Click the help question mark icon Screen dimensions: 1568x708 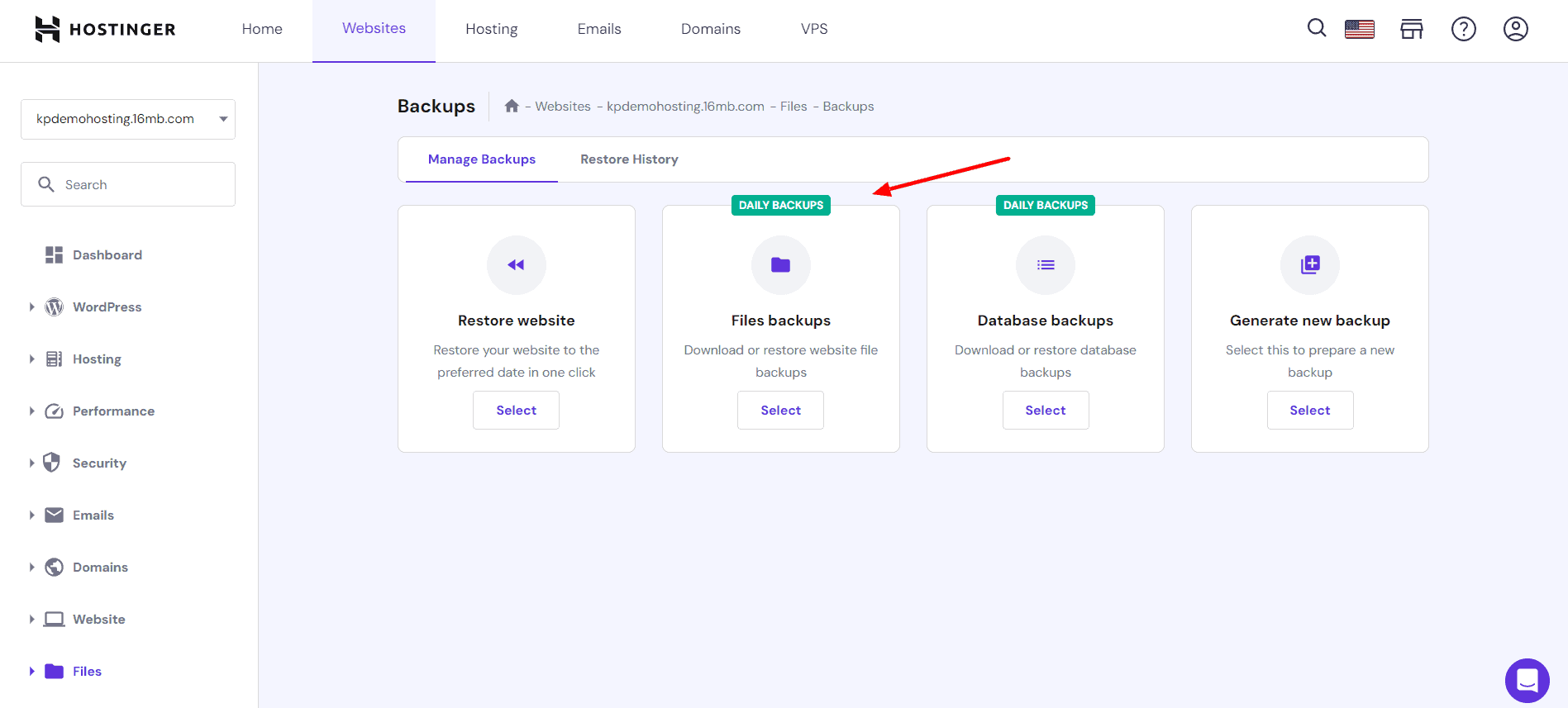[x=1463, y=29]
